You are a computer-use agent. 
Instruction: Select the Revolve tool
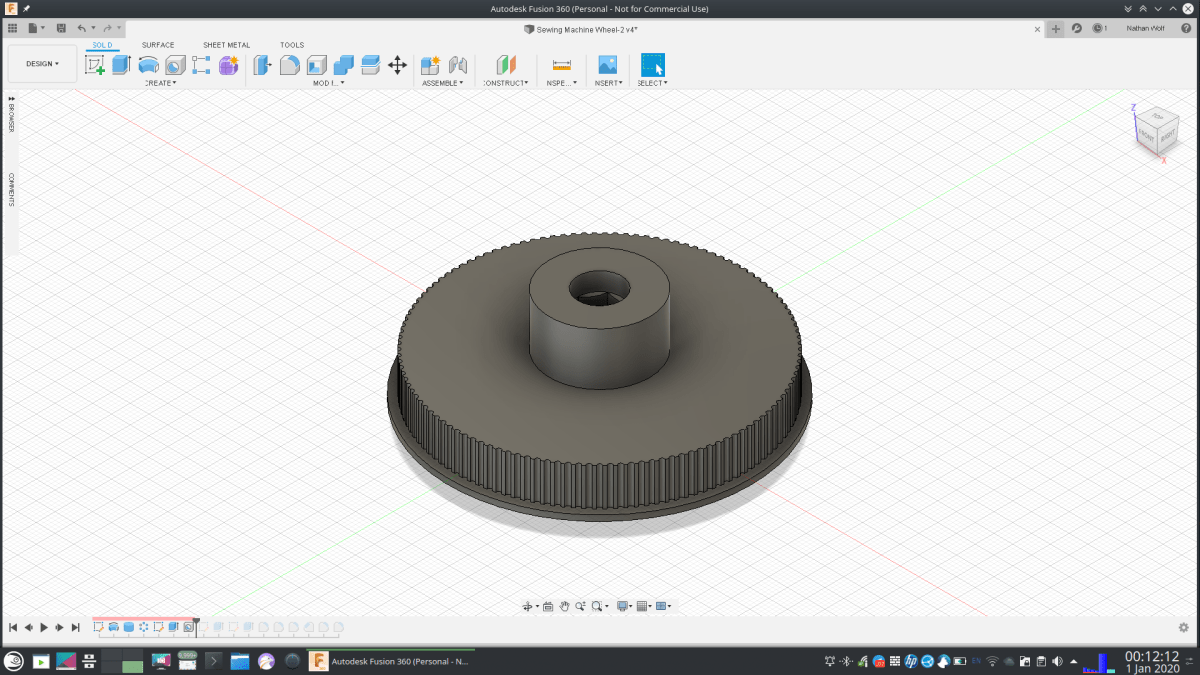pyautogui.click(x=148, y=65)
